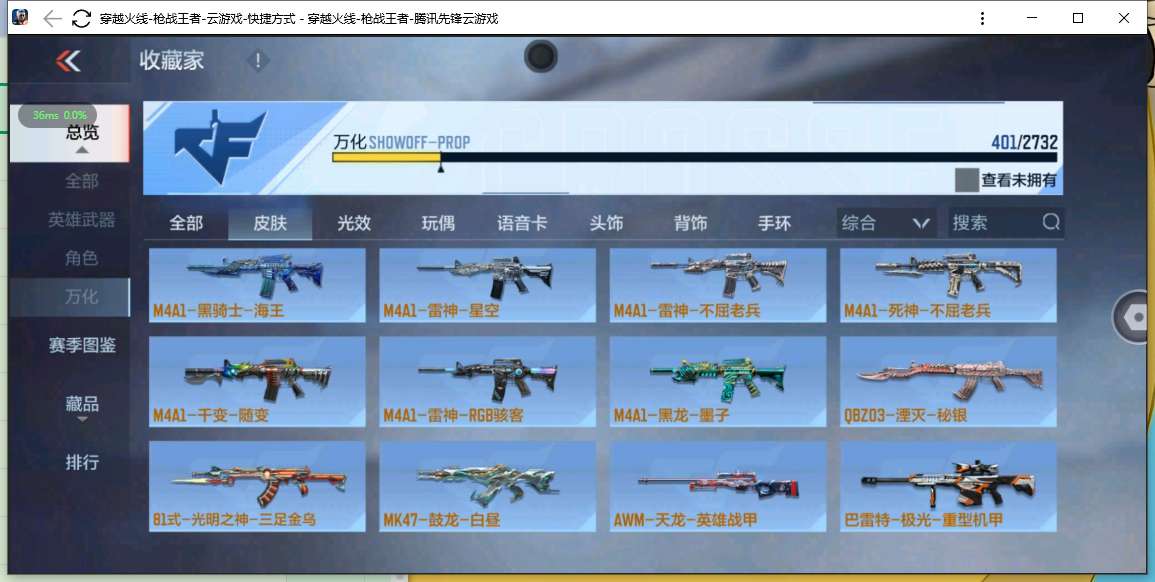This screenshot has width=1155, height=582.
Task: Select the AWM-天龙-英雄战甲 skin card
Action: (x=718, y=486)
